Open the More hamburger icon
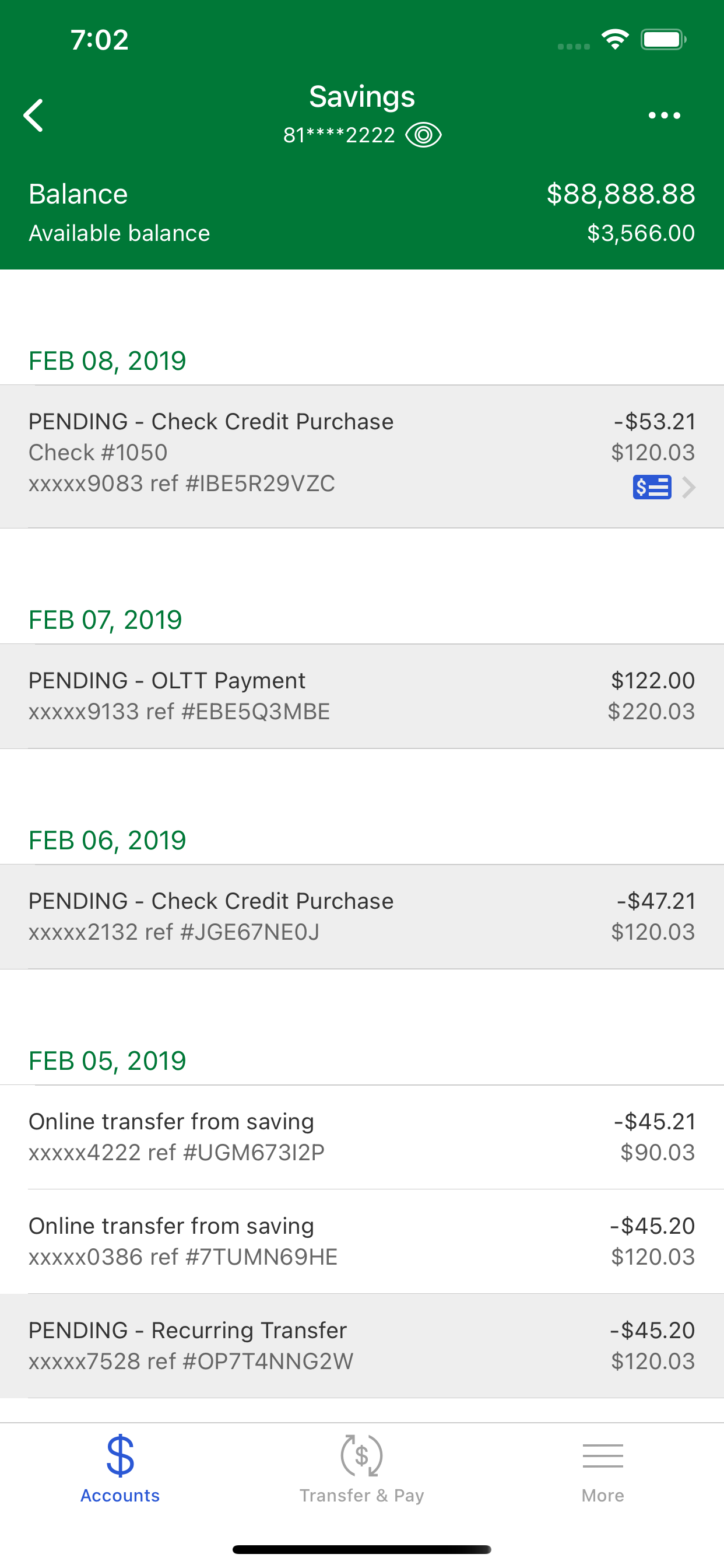Image resolution: width=724 pixels, height=1568 pixels. coord(602,1455)
